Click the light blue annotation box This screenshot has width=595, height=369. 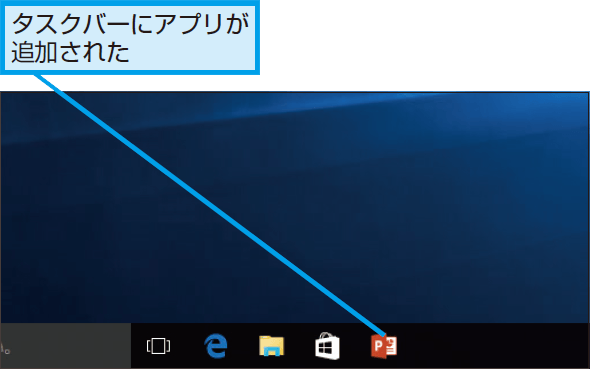coord(130,37)
